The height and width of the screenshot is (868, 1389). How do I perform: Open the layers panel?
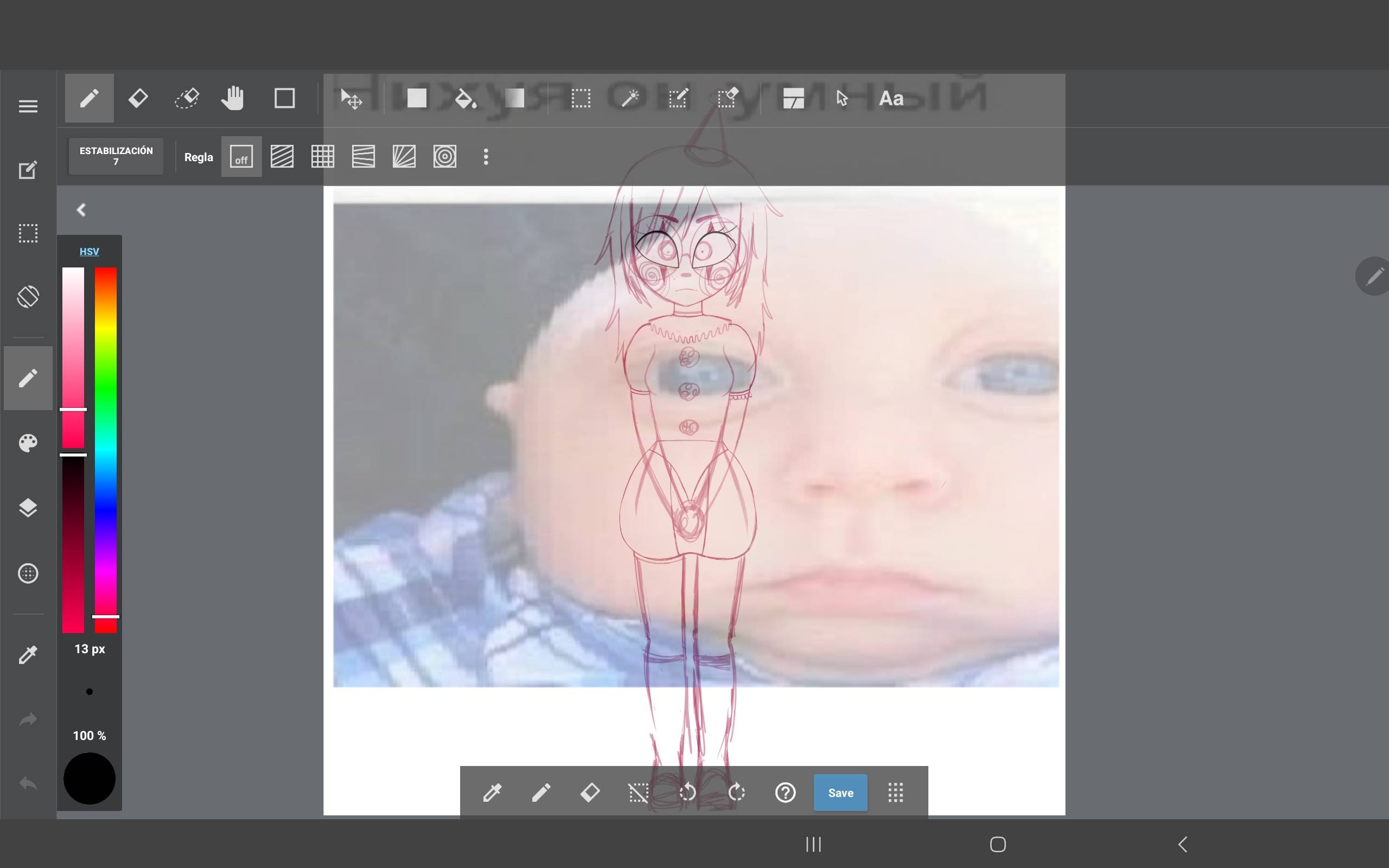click(28, 507)
